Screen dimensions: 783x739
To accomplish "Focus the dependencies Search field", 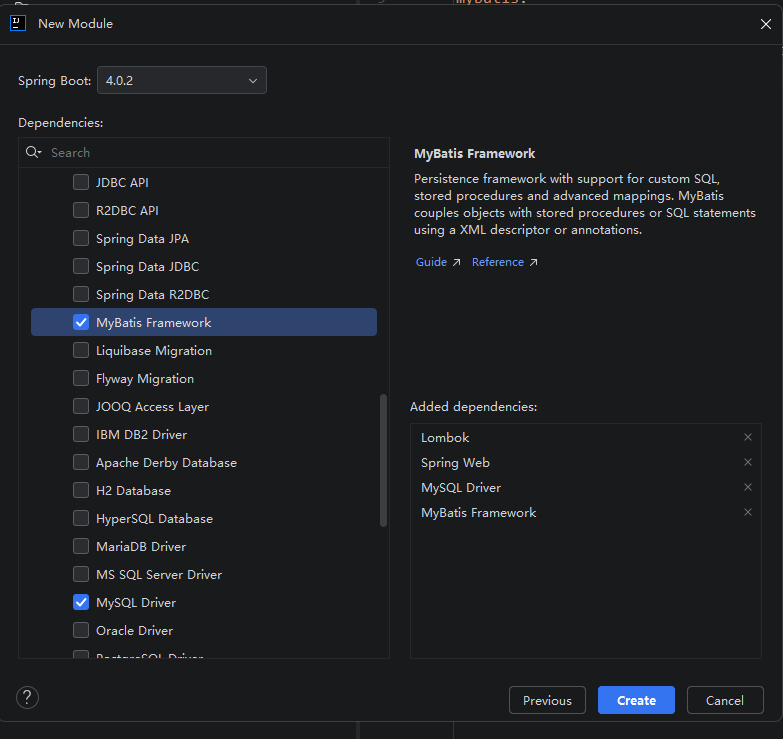I will tap(204, 152).
